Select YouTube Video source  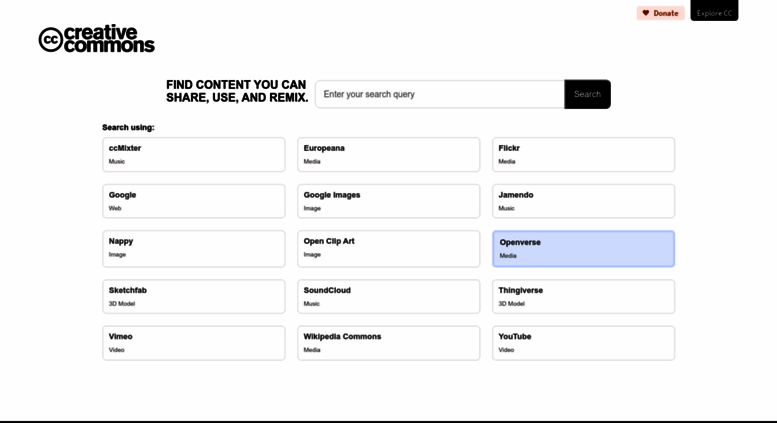click(583, 343)
